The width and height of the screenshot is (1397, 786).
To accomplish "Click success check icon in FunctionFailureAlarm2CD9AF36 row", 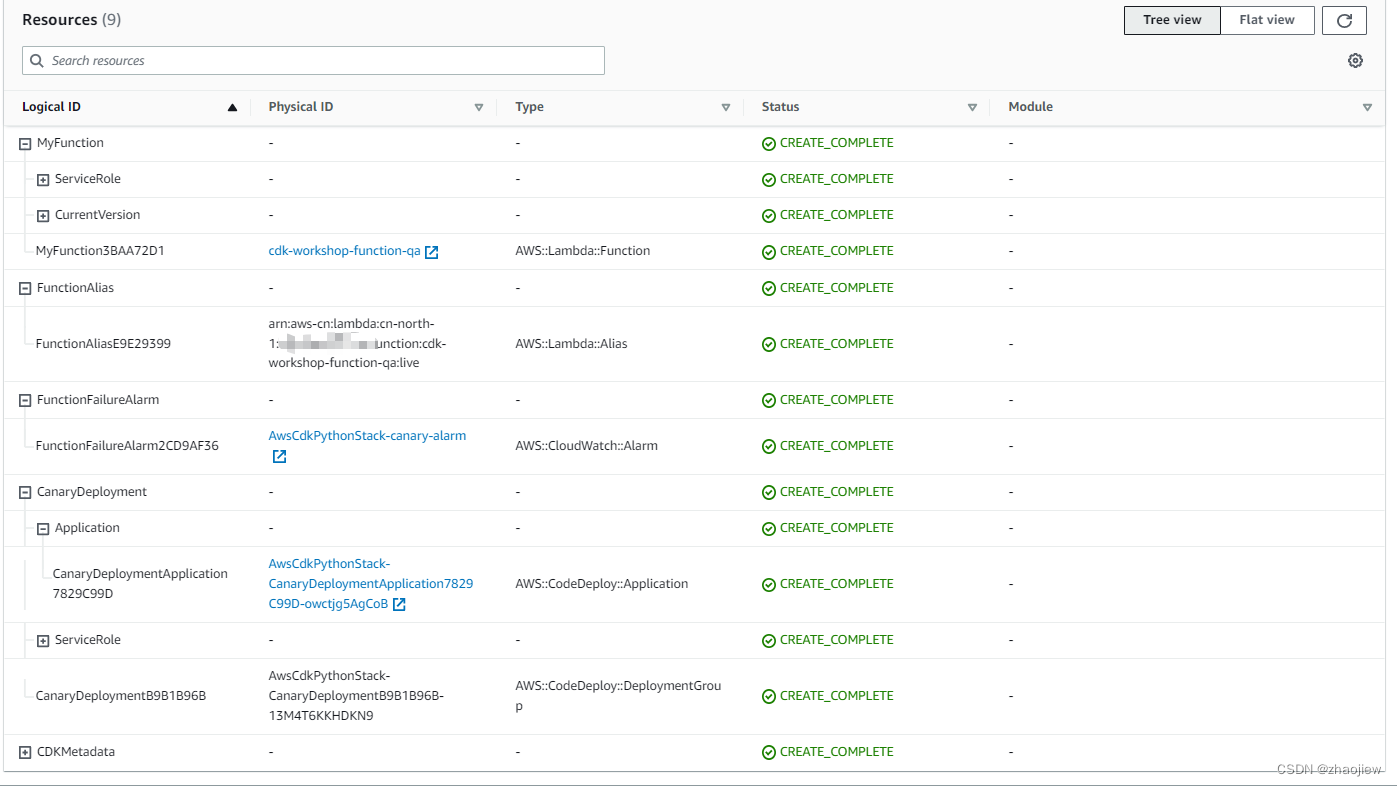I will click(x=769, y=447).
